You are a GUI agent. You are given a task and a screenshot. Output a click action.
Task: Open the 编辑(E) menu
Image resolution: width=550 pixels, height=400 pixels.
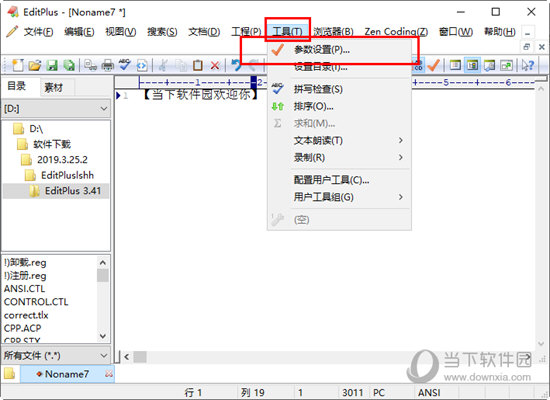79,32
